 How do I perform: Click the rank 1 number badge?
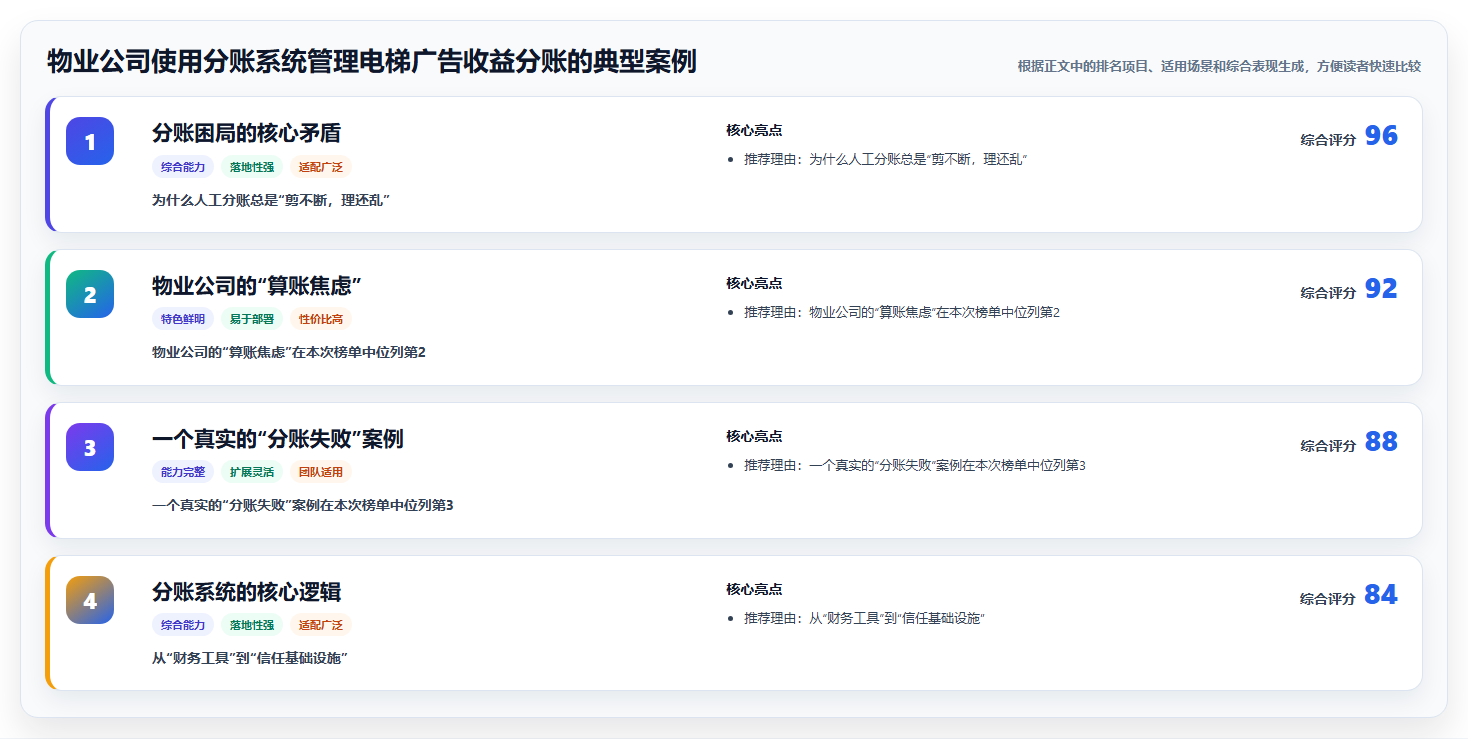click(x=90, y=141)
